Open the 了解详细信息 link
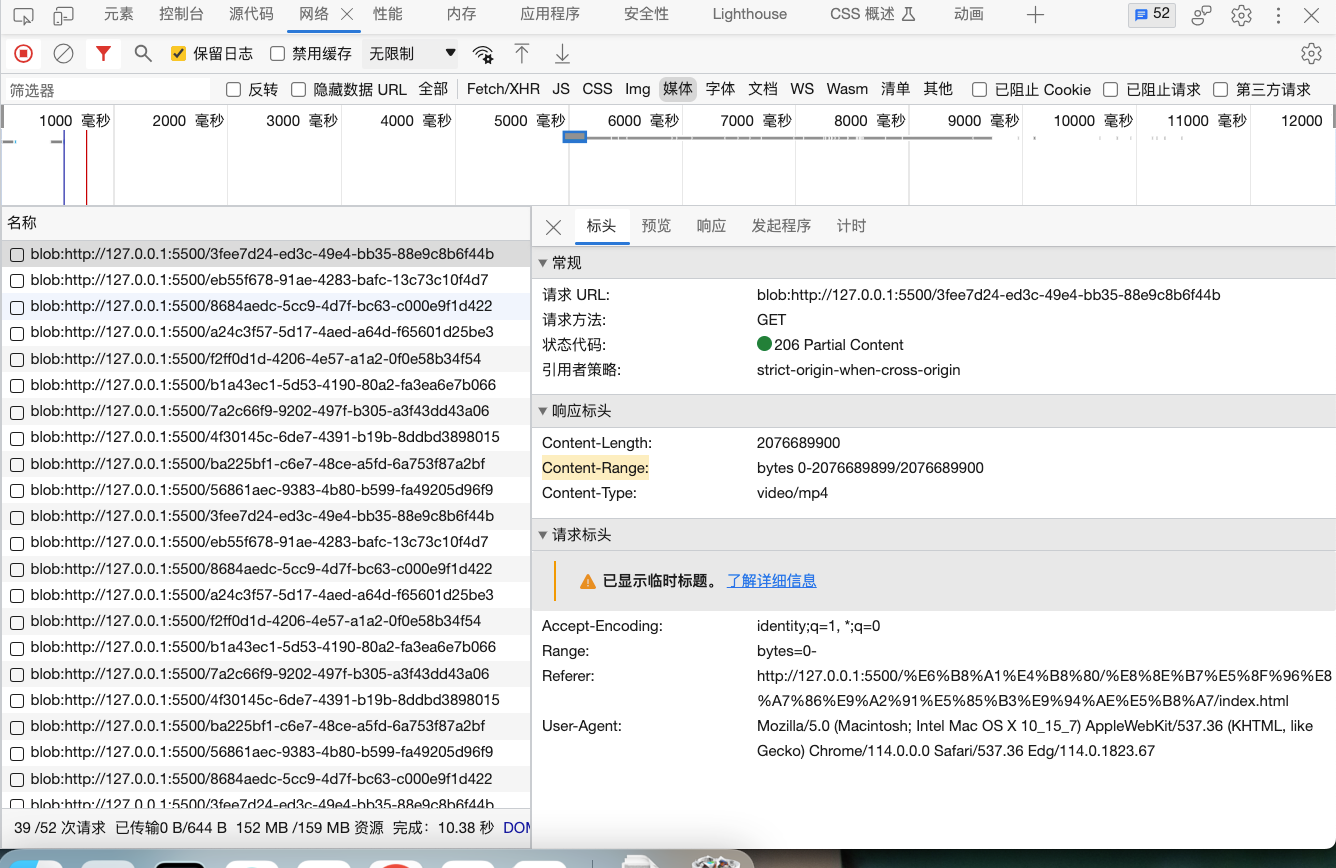The image size is (1336, 868). click(771, 581)
